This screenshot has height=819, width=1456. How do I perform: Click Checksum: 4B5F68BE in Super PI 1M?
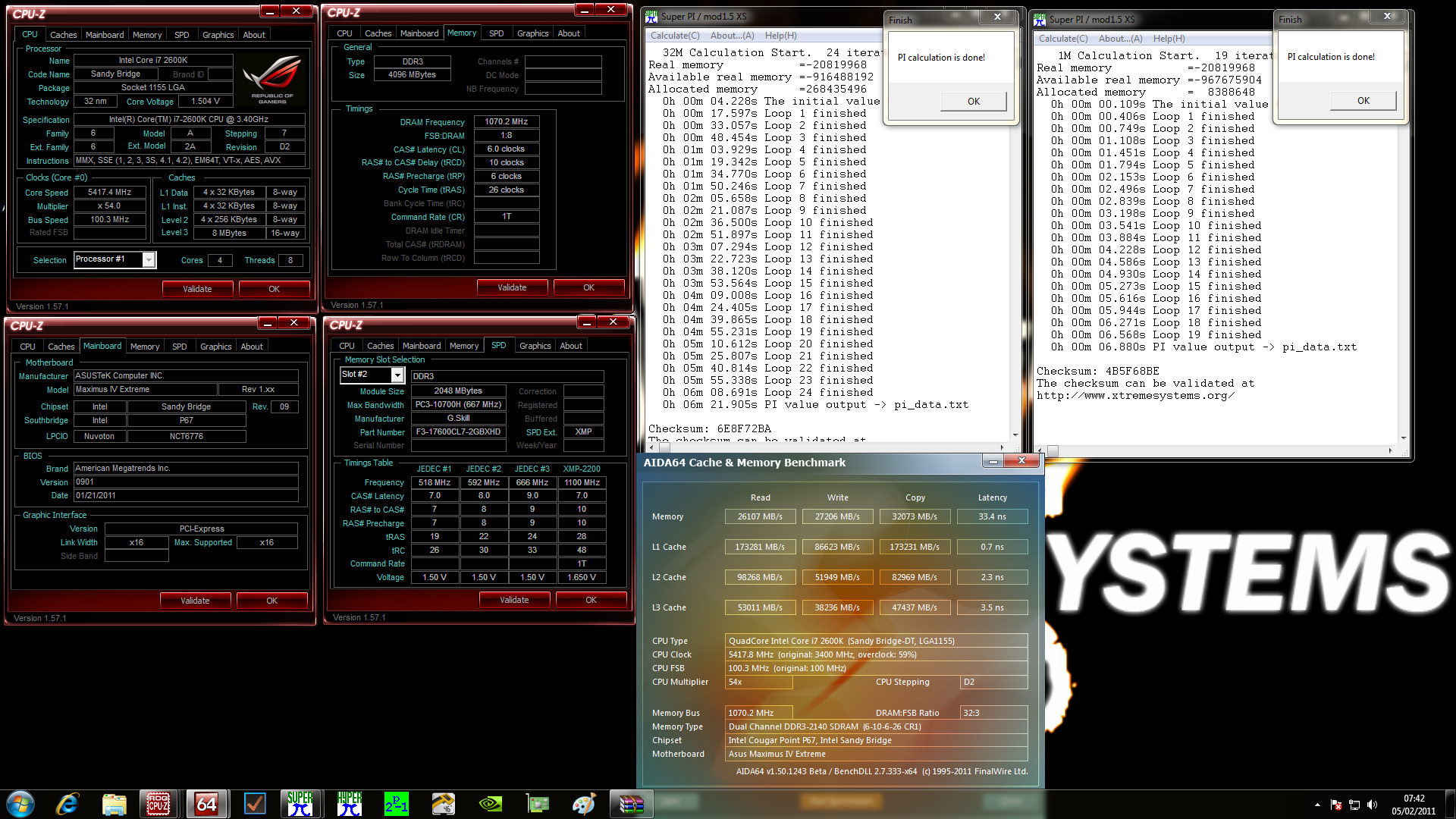tap(1097, 372)
